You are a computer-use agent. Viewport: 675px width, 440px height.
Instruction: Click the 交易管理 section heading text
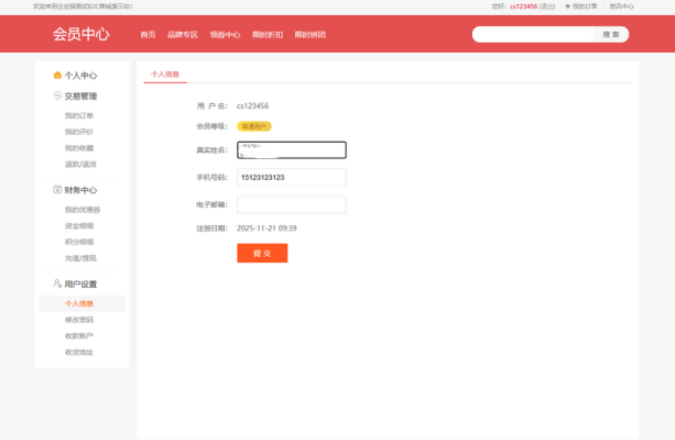pyautogui.click(x=81, y=96)
